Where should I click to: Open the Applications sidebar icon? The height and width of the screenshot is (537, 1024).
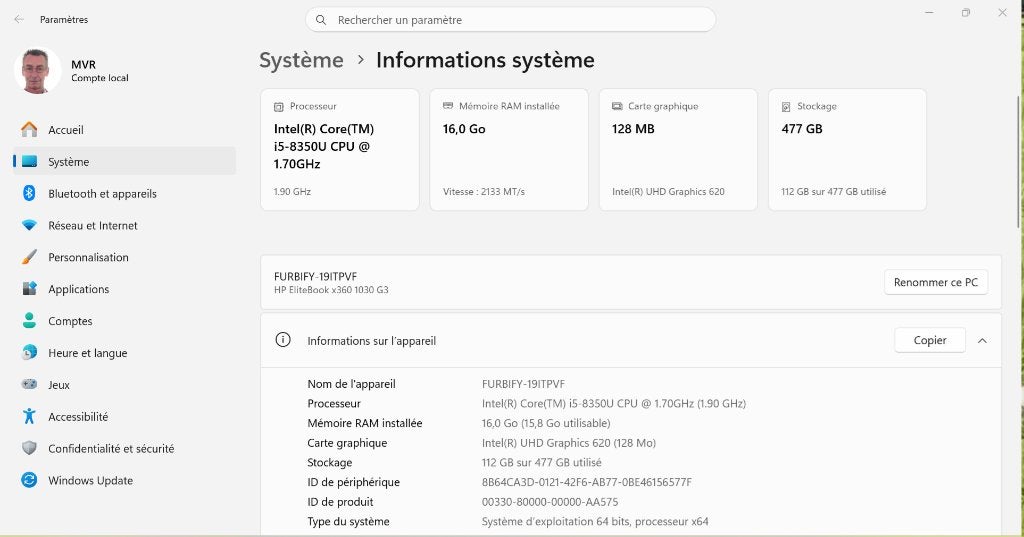pos(29,289)
